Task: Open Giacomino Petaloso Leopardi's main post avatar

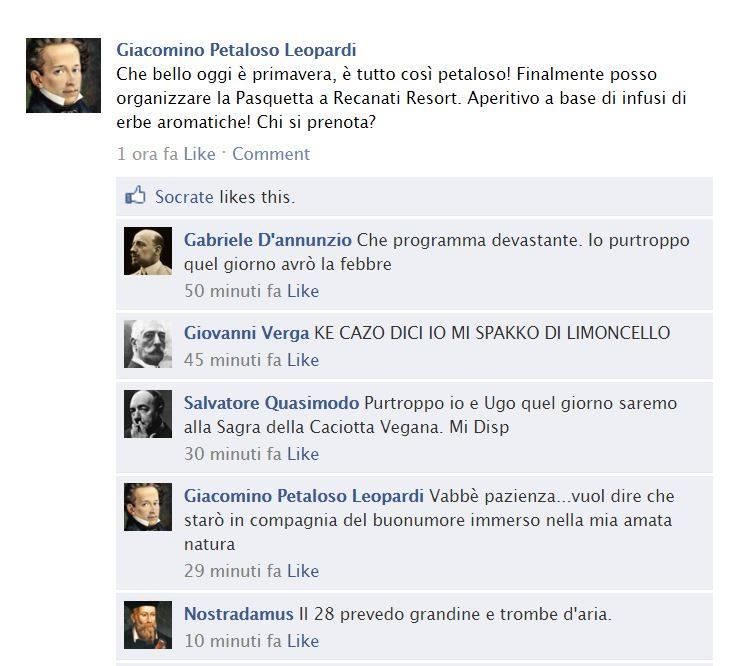Action: (x=63, y=76)
